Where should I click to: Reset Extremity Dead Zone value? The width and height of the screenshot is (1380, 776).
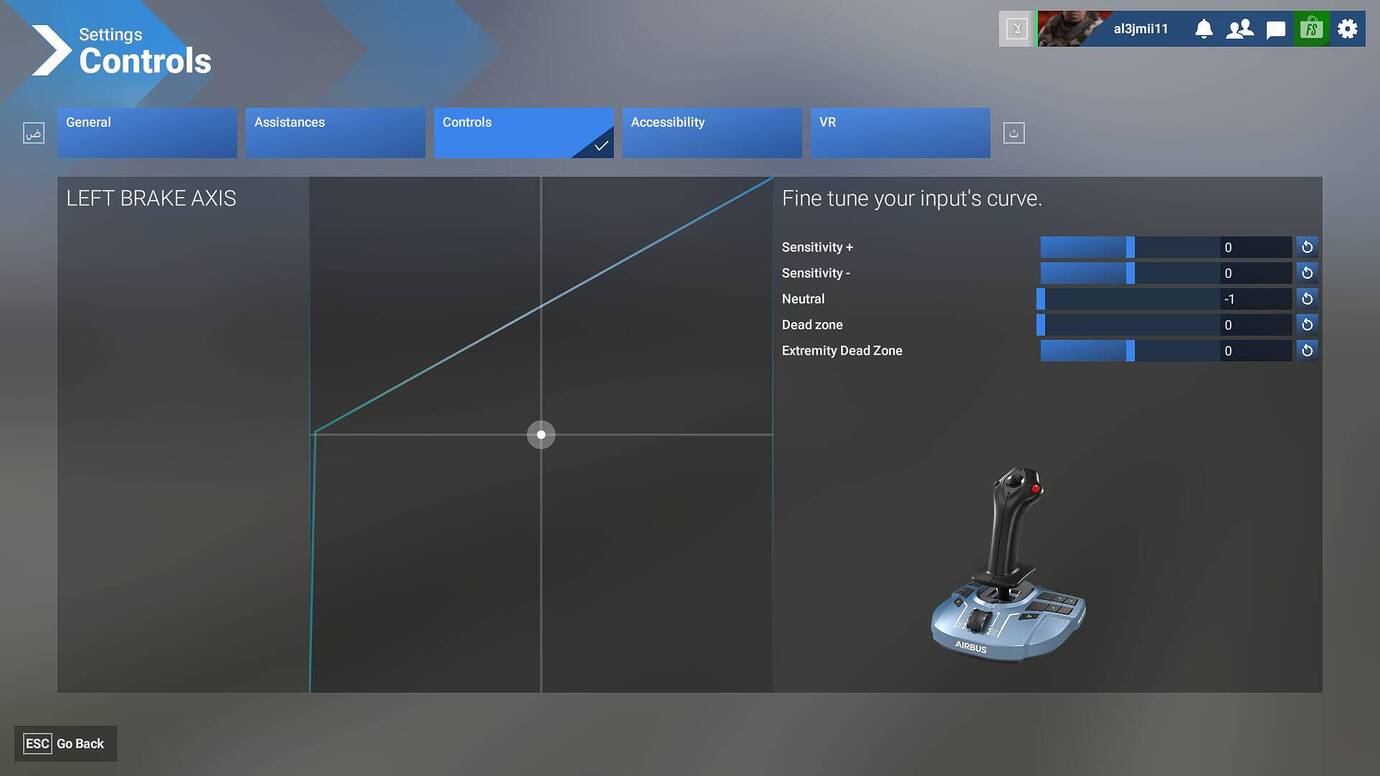pyautogui.click(x=1307, y=351)
